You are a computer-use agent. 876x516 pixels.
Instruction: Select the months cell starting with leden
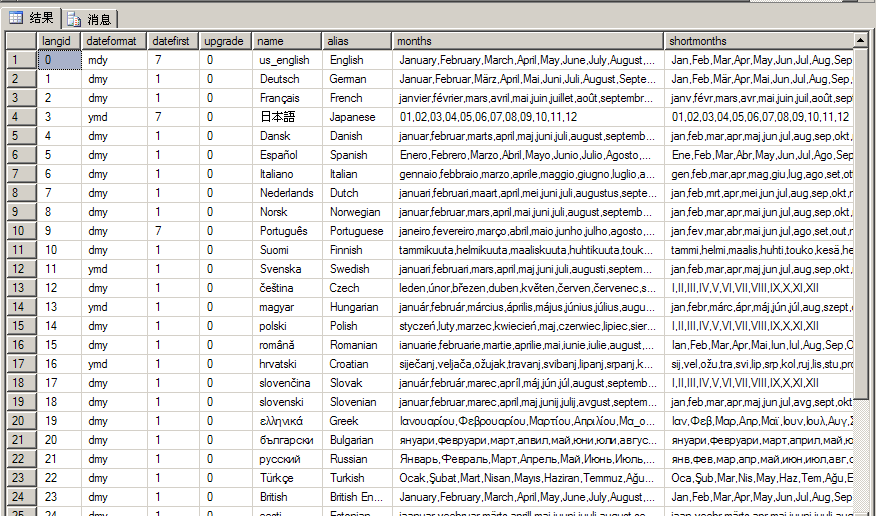(527, 288)
